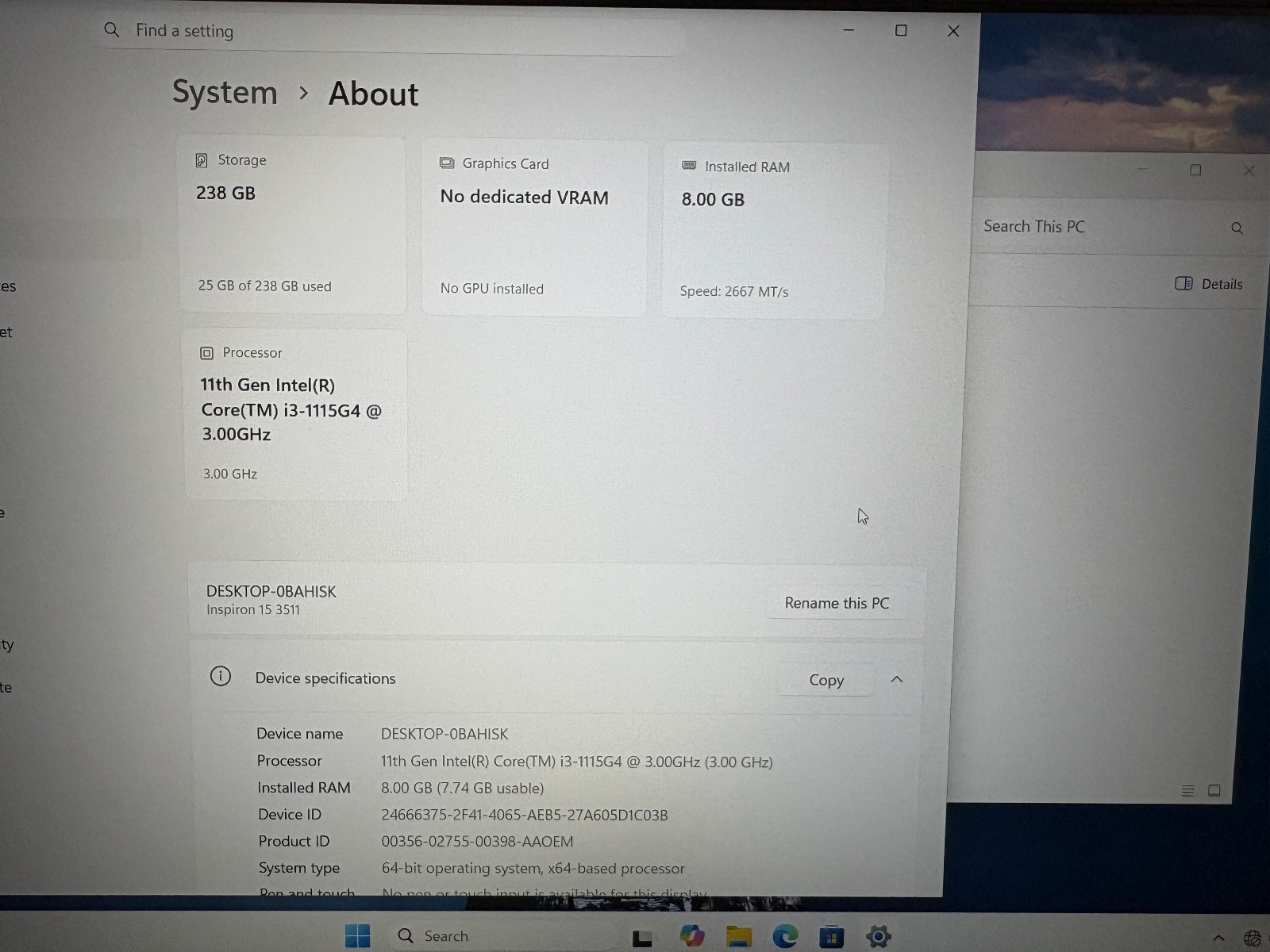The width and height of the screenshot is (1270, 952).
Task: Click the Rename this PC button
Action: (837, 603)
